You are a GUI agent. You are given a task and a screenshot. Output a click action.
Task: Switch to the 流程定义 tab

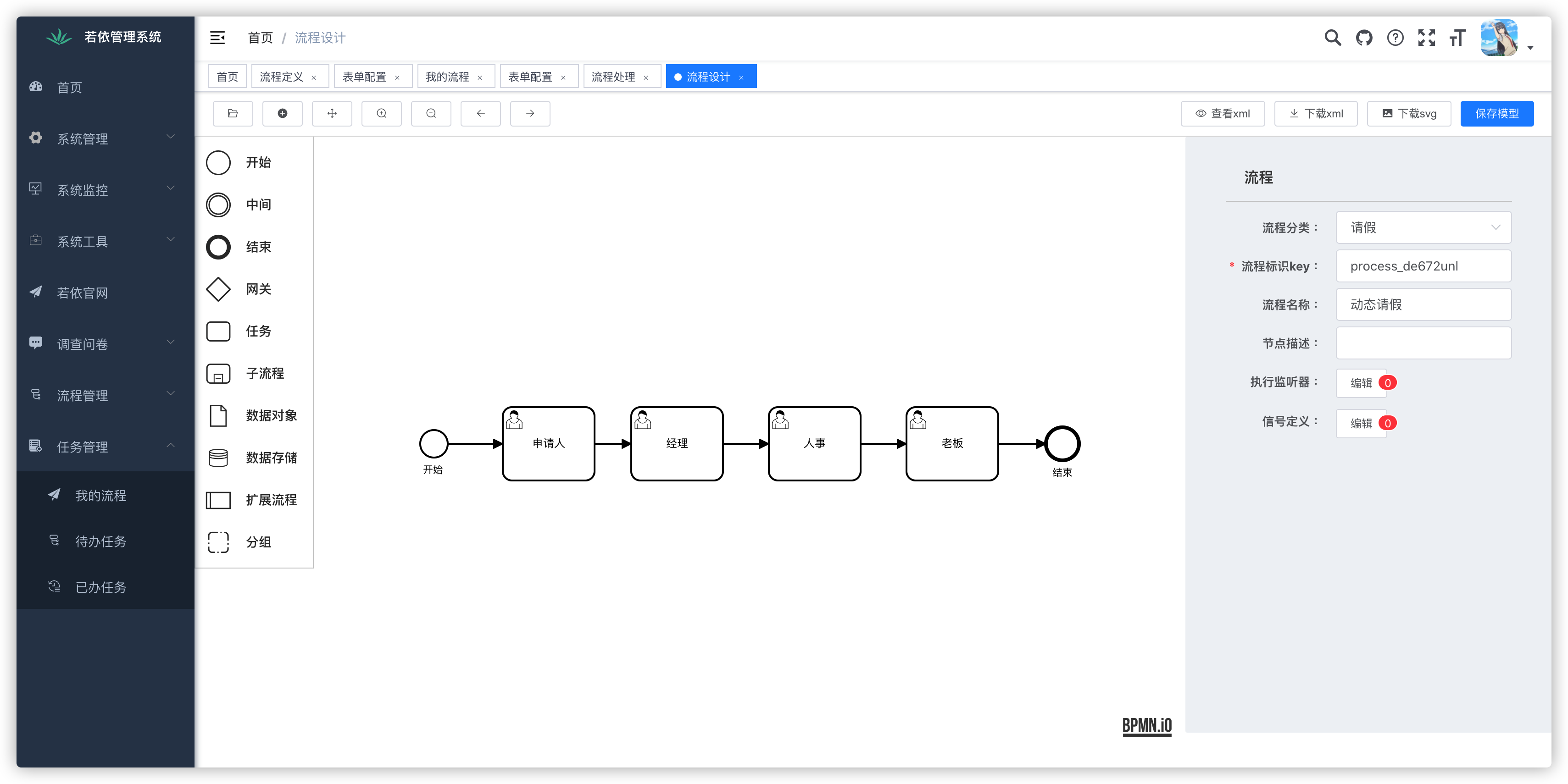[x=282, y=77]
